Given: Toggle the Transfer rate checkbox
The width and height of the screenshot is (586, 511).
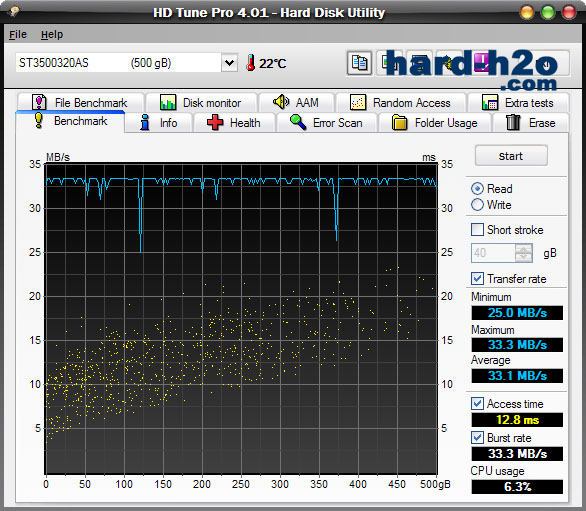Looking at the screenshot, I should pos(477,278).
